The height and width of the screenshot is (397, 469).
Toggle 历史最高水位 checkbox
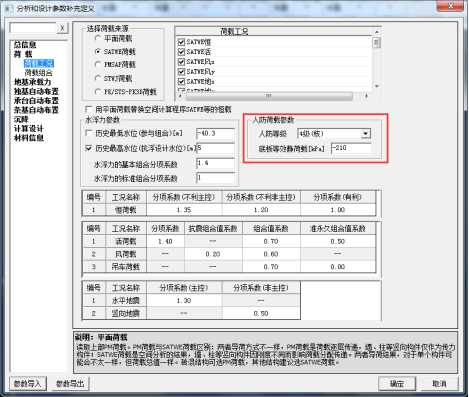coord(89,148)
